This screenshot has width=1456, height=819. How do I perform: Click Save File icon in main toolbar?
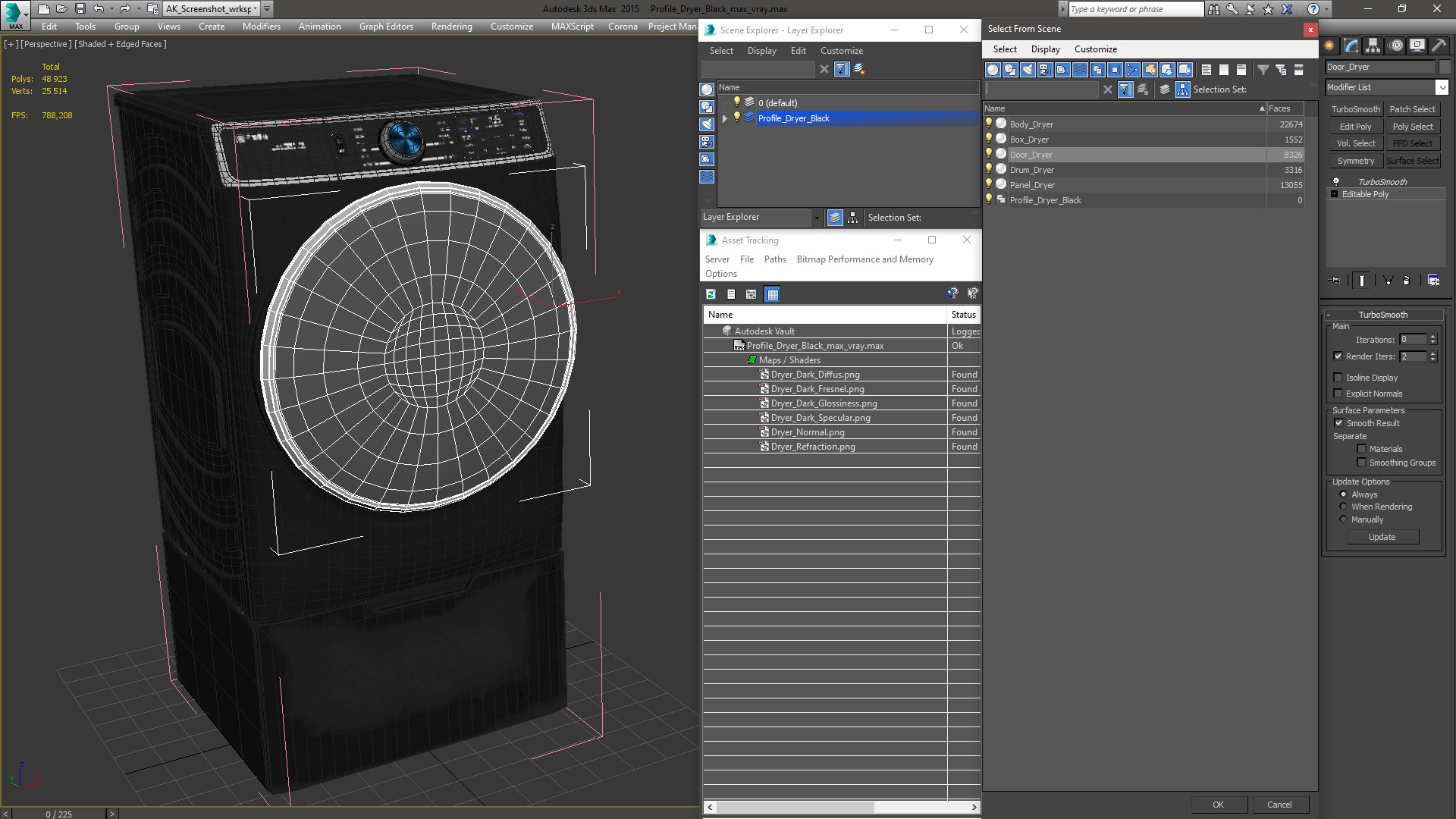coord(80,9)
